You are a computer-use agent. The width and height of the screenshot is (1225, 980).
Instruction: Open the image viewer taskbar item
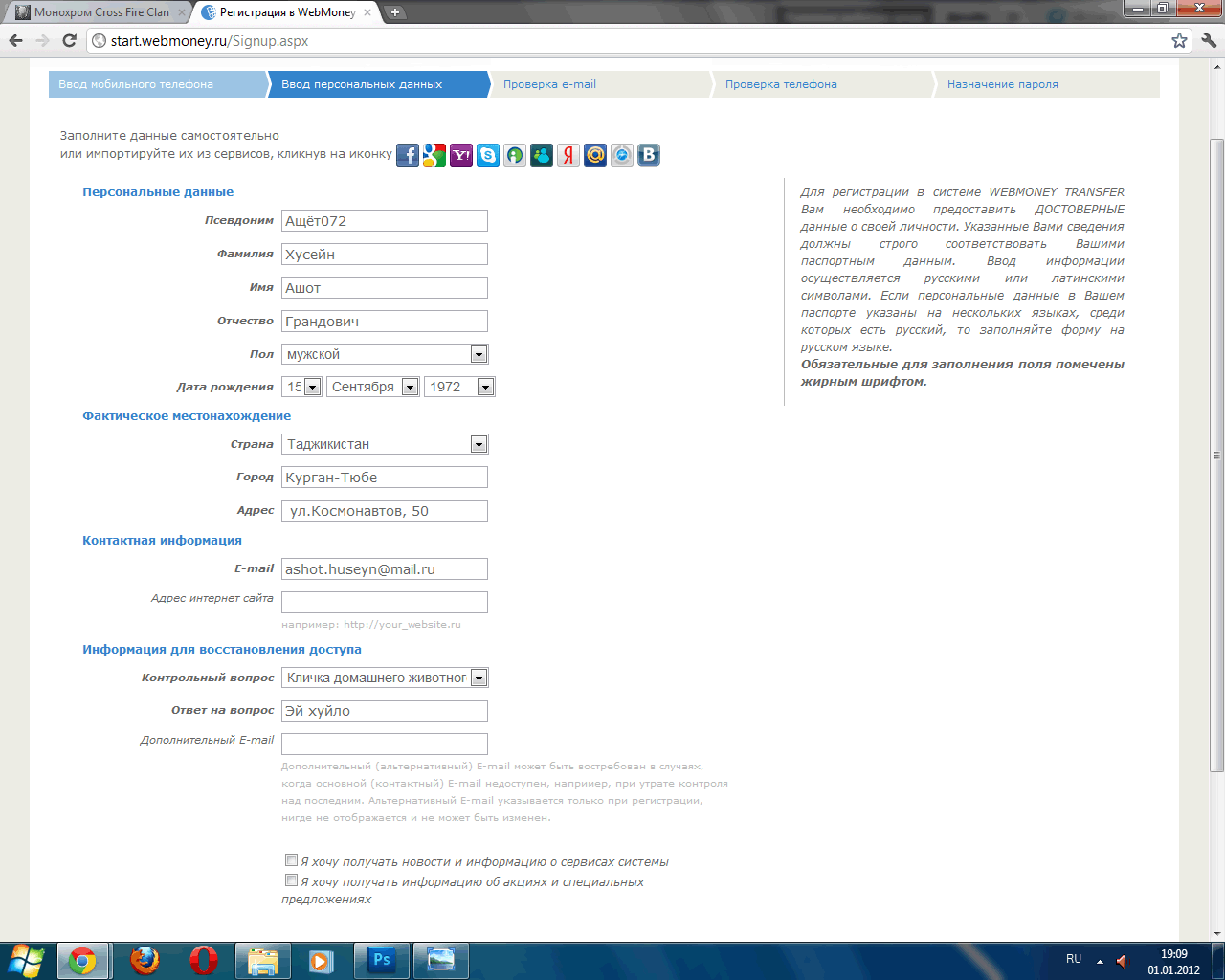pyautogui.click(x=441, y=961)
